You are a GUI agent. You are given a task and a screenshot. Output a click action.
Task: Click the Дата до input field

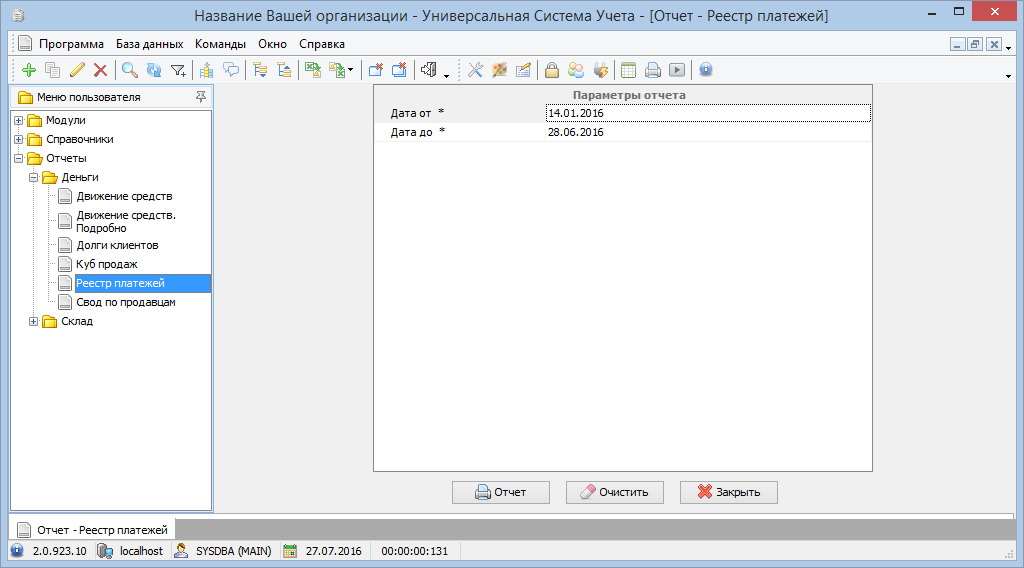(x=707, y=132)
